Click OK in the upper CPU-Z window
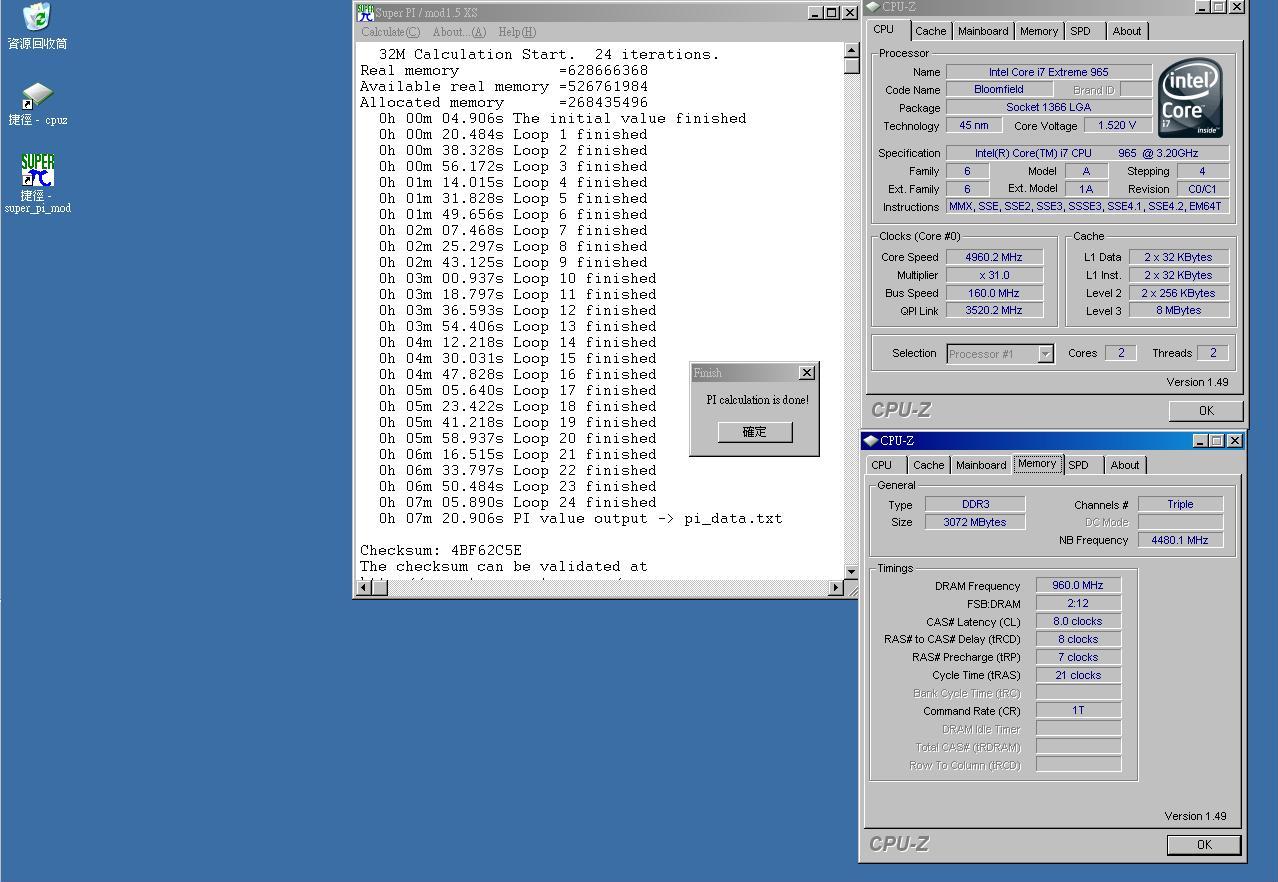The height and width of the screenshot is (882, 1278). point(1206,411)
